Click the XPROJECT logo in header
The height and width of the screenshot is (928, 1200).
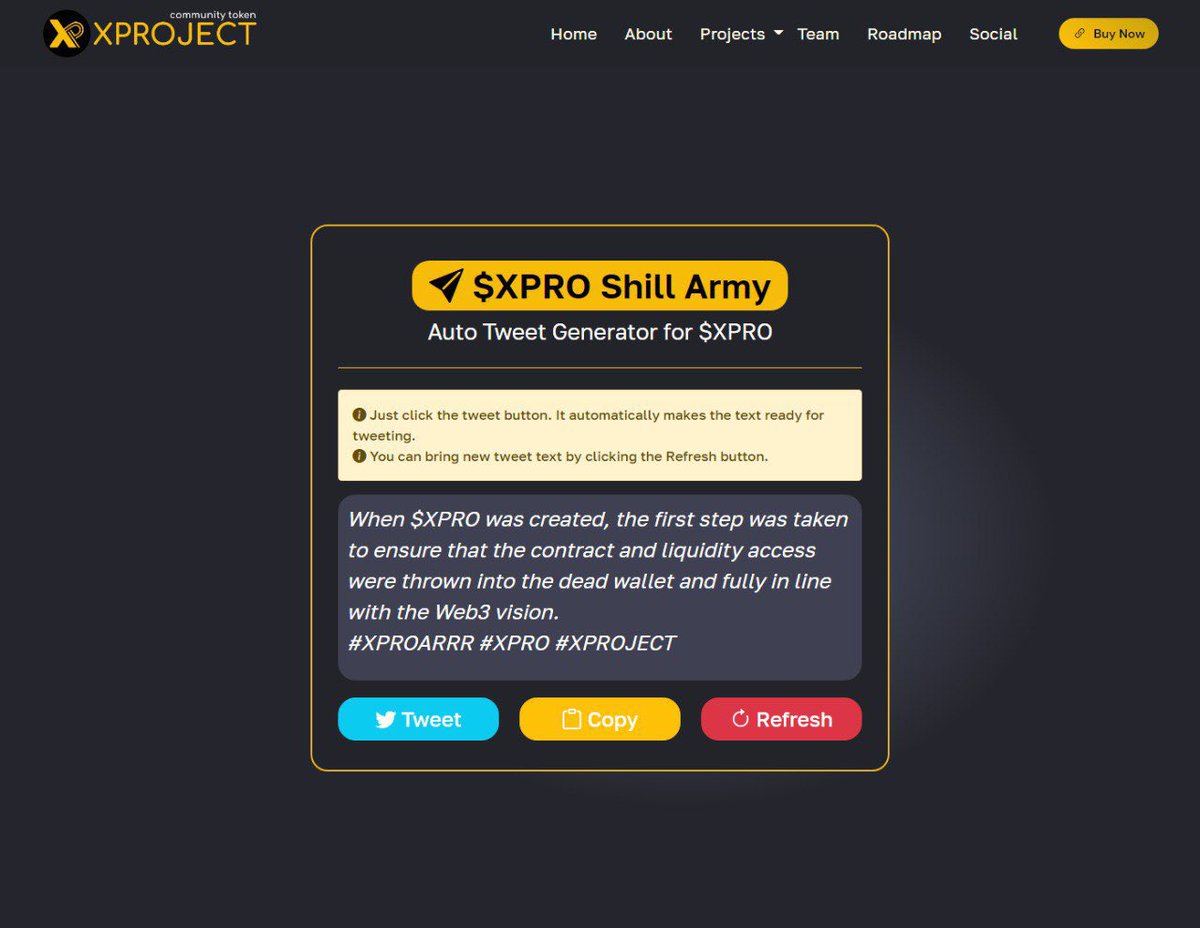(150, 32)
